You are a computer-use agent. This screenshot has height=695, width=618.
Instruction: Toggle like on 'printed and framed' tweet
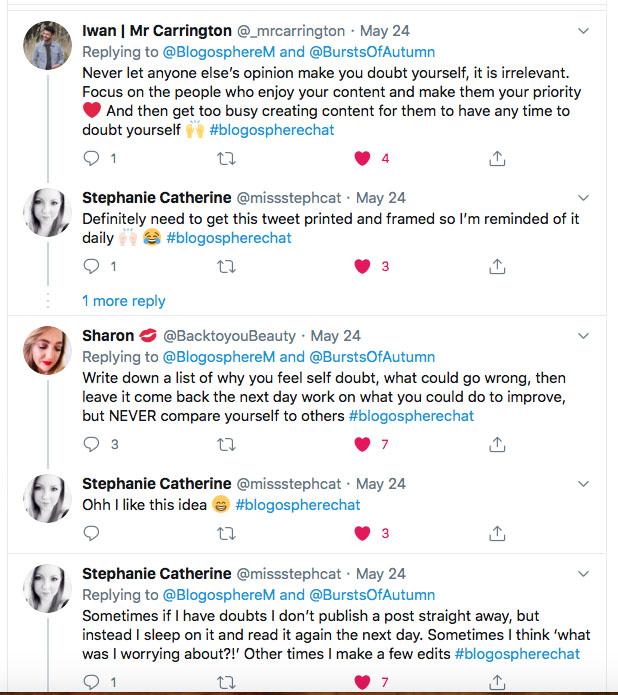tap(363, 266)
